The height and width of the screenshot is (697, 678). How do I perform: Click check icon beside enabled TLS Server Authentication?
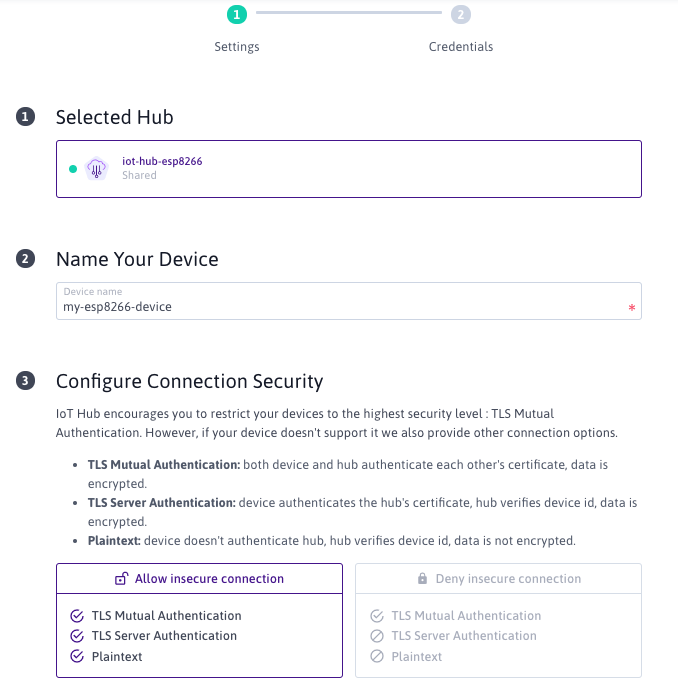click(77, 636)
